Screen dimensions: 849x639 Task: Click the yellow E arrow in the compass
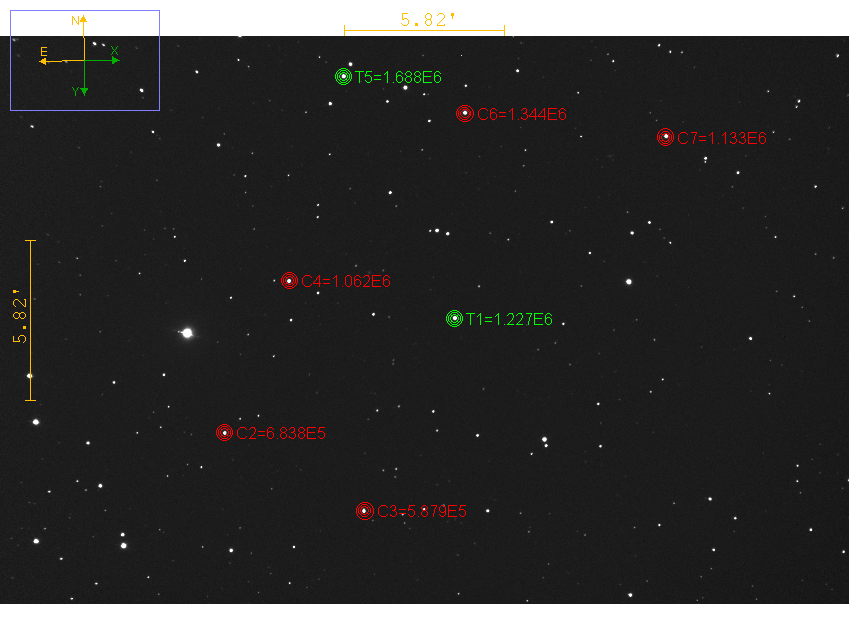click(x=45, y=60)
